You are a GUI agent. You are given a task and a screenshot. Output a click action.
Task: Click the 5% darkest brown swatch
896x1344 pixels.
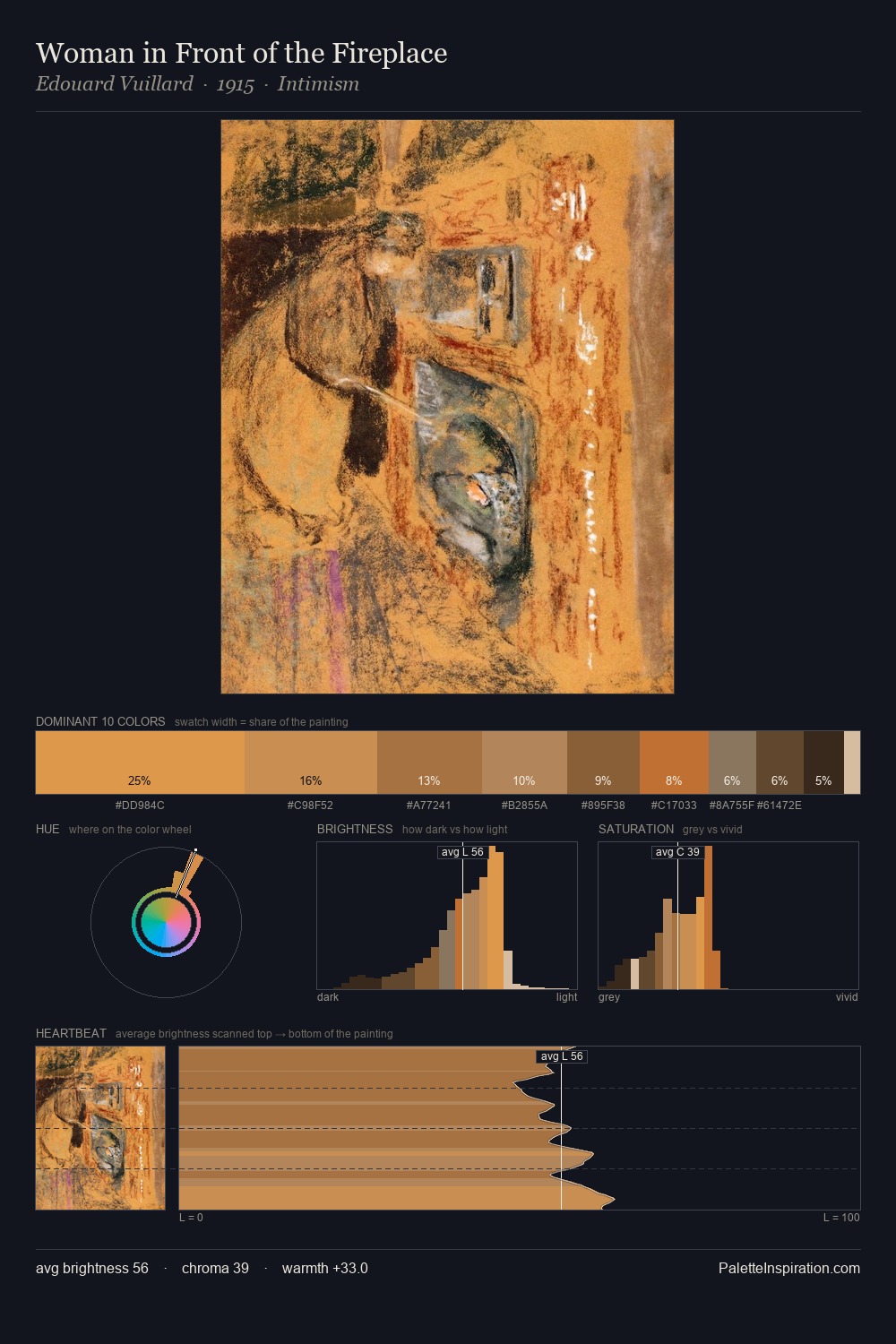coord(823,762)
